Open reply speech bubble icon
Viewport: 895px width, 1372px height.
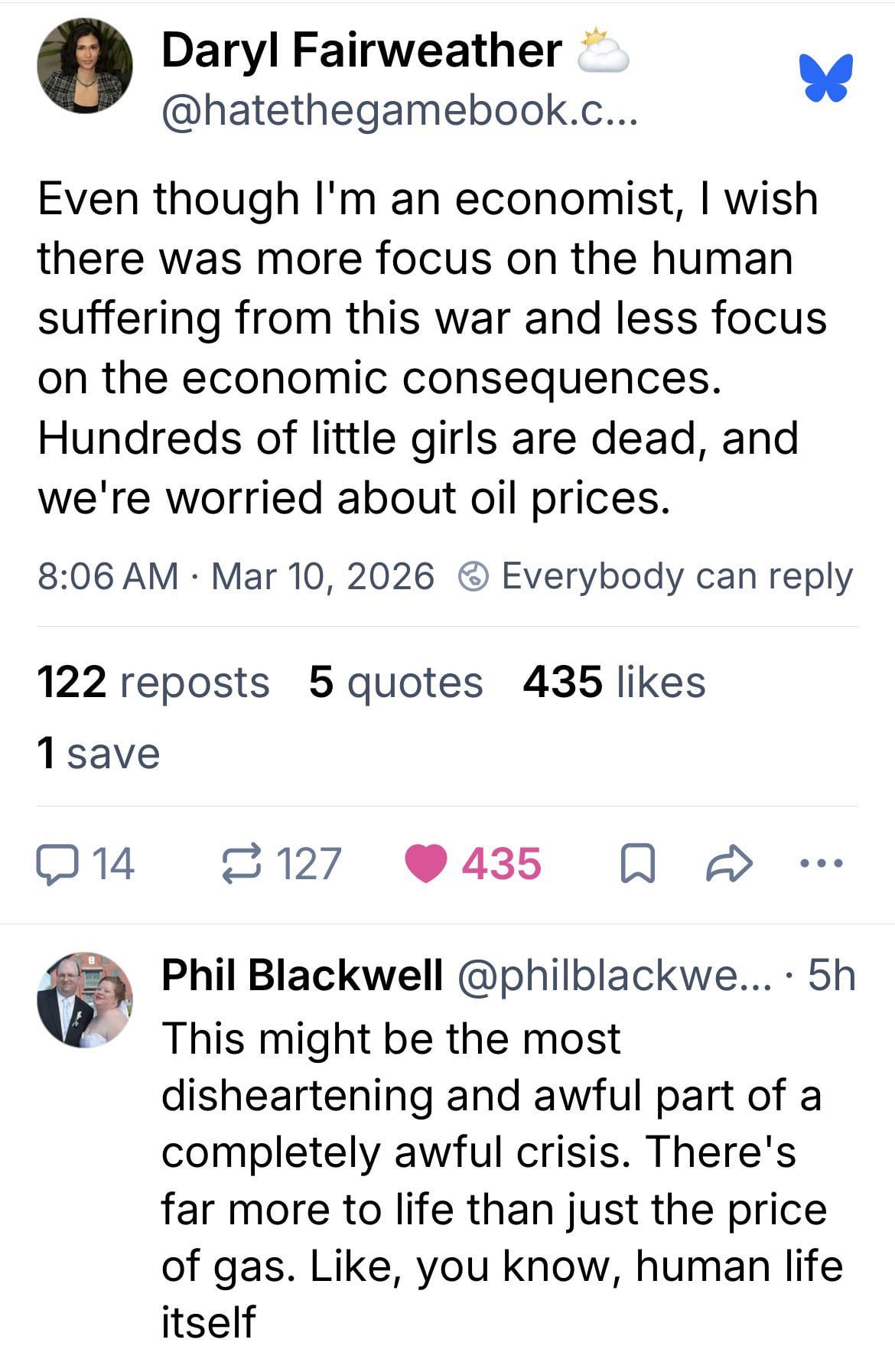pyautogui.click(x=56, y=865)
